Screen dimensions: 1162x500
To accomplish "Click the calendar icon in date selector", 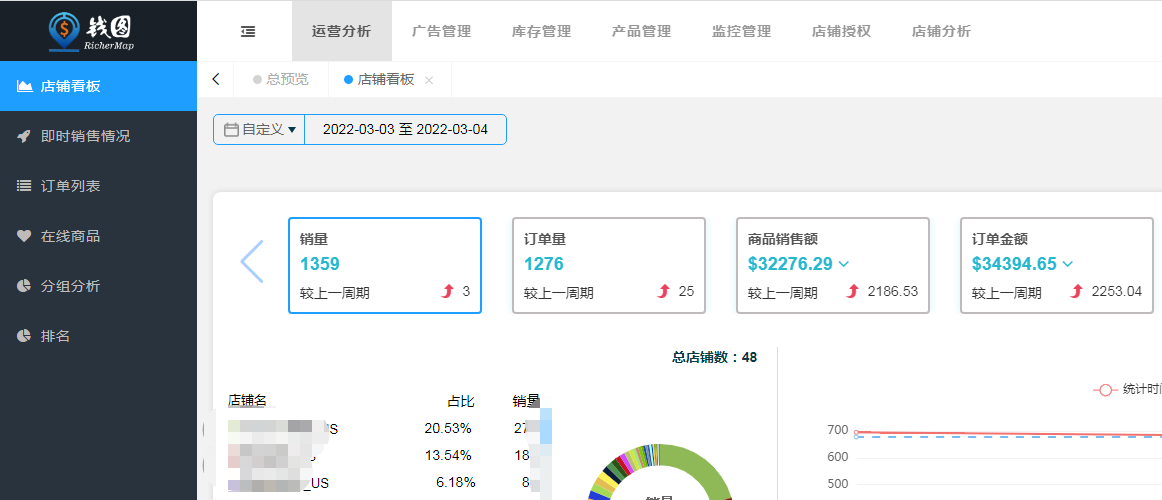I will (x=231, y=130).
